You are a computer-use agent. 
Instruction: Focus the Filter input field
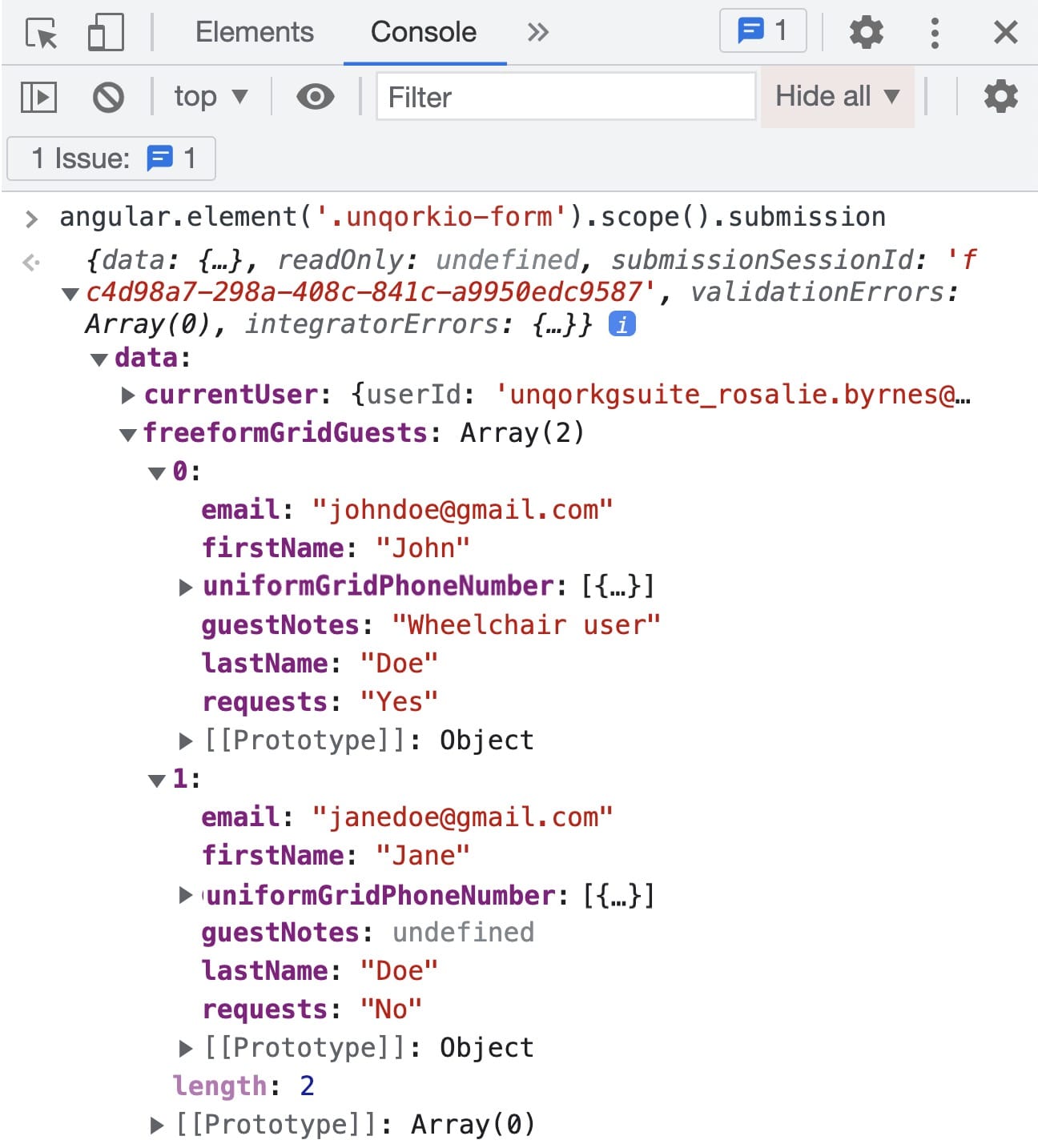pyautogui.click(x=566, y=97)
